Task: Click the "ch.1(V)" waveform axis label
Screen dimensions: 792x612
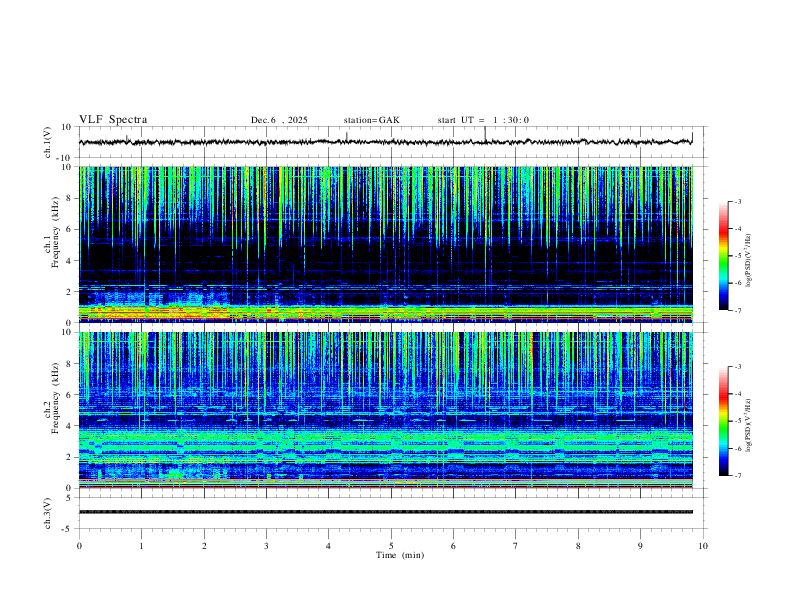Action: coord(48,142)
